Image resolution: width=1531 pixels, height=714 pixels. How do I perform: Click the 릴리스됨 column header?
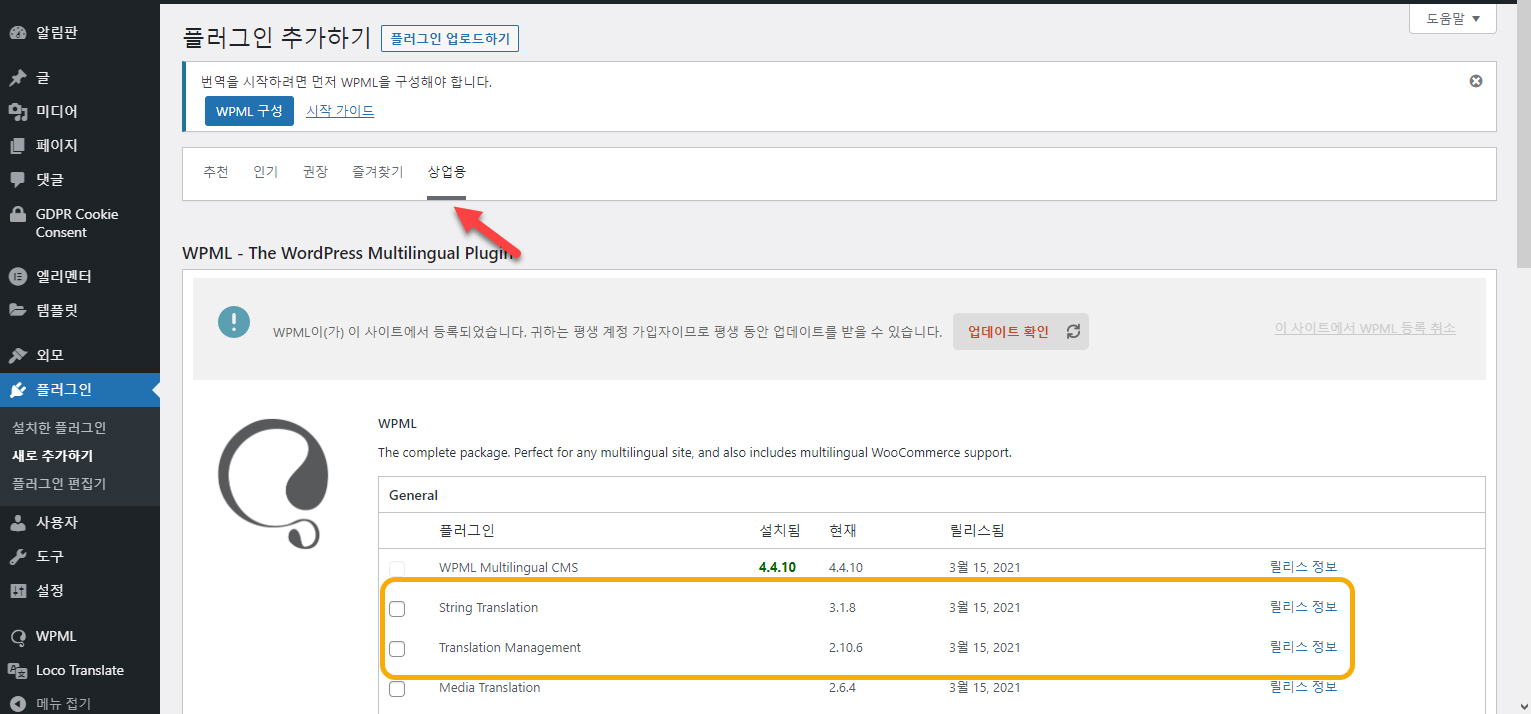pos(976,531)
